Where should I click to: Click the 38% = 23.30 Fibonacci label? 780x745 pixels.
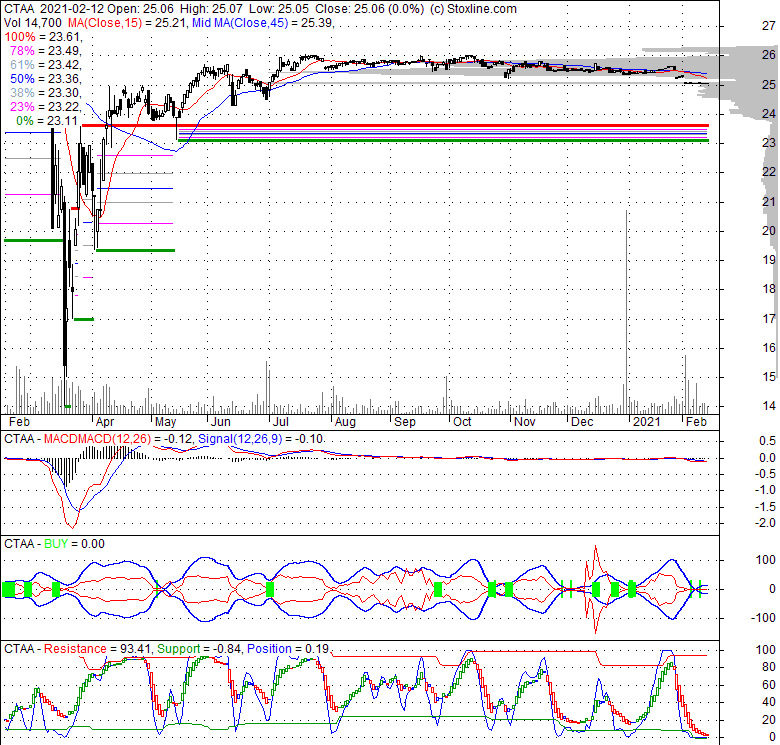coord(45,93)
